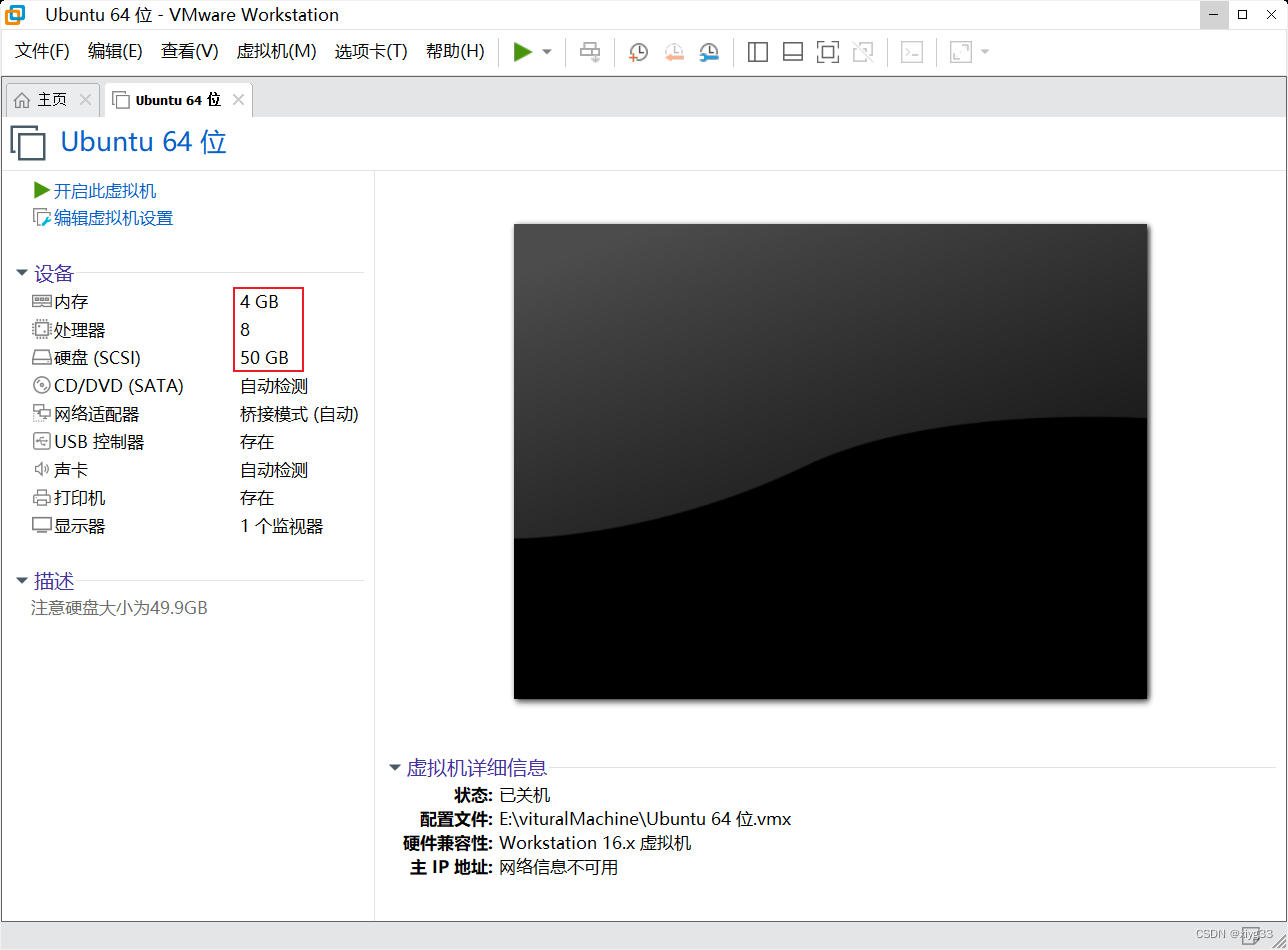
Task: Click description text 注意硬盘大小为49.9GB
Action: pyautogui.click(x=120, y=607)
